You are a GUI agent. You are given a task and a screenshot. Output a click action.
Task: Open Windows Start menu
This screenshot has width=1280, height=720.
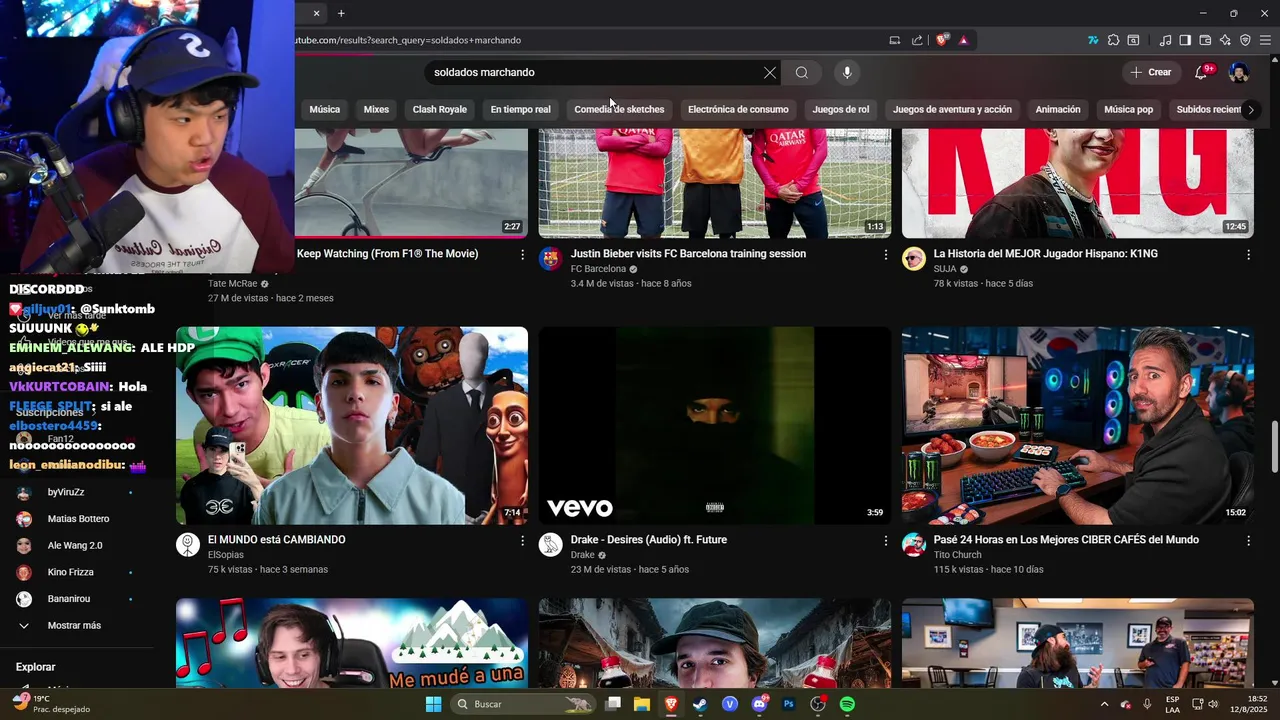pos(433,704)
